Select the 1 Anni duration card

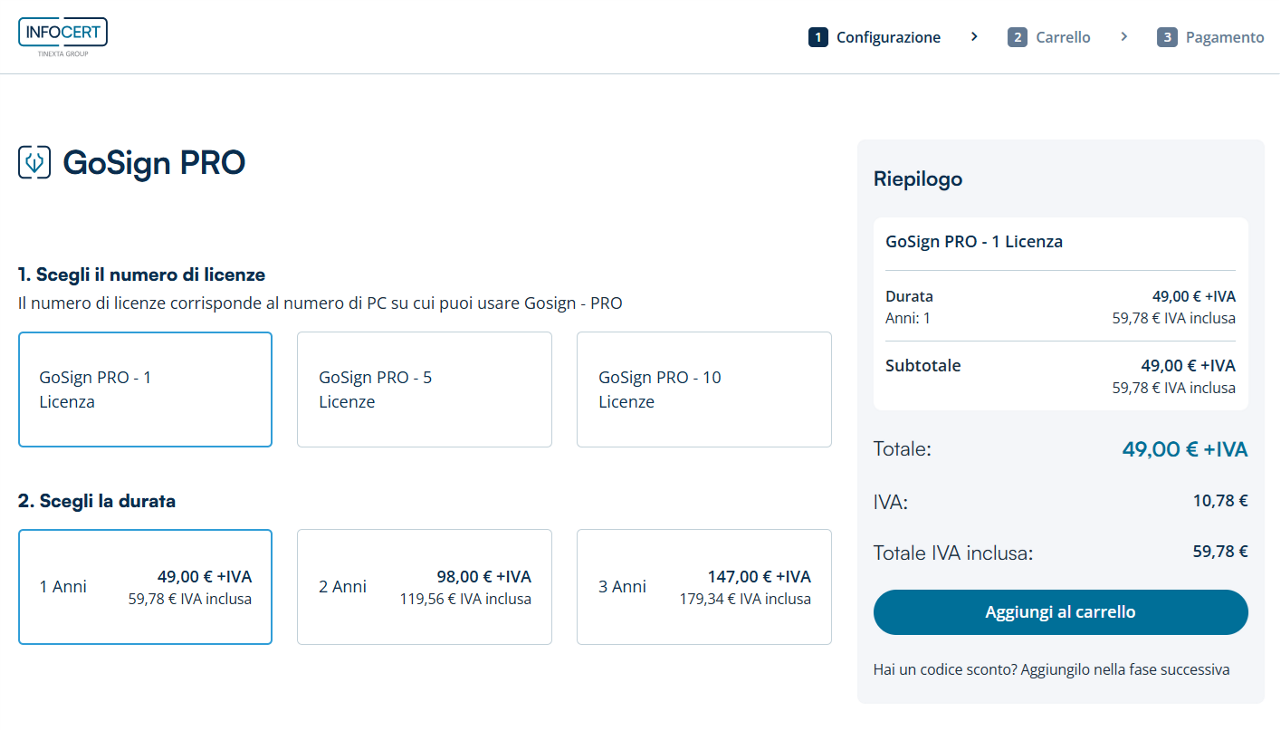point(145,587)
